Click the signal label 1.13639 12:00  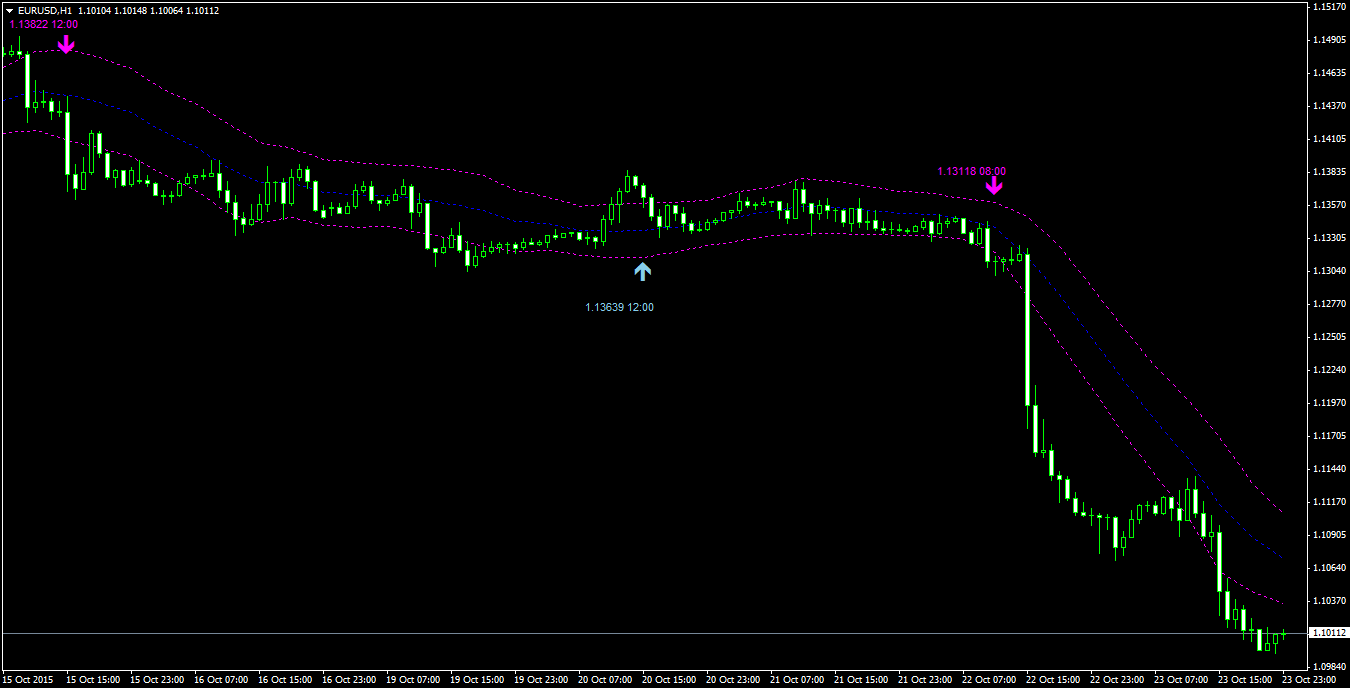620,307
